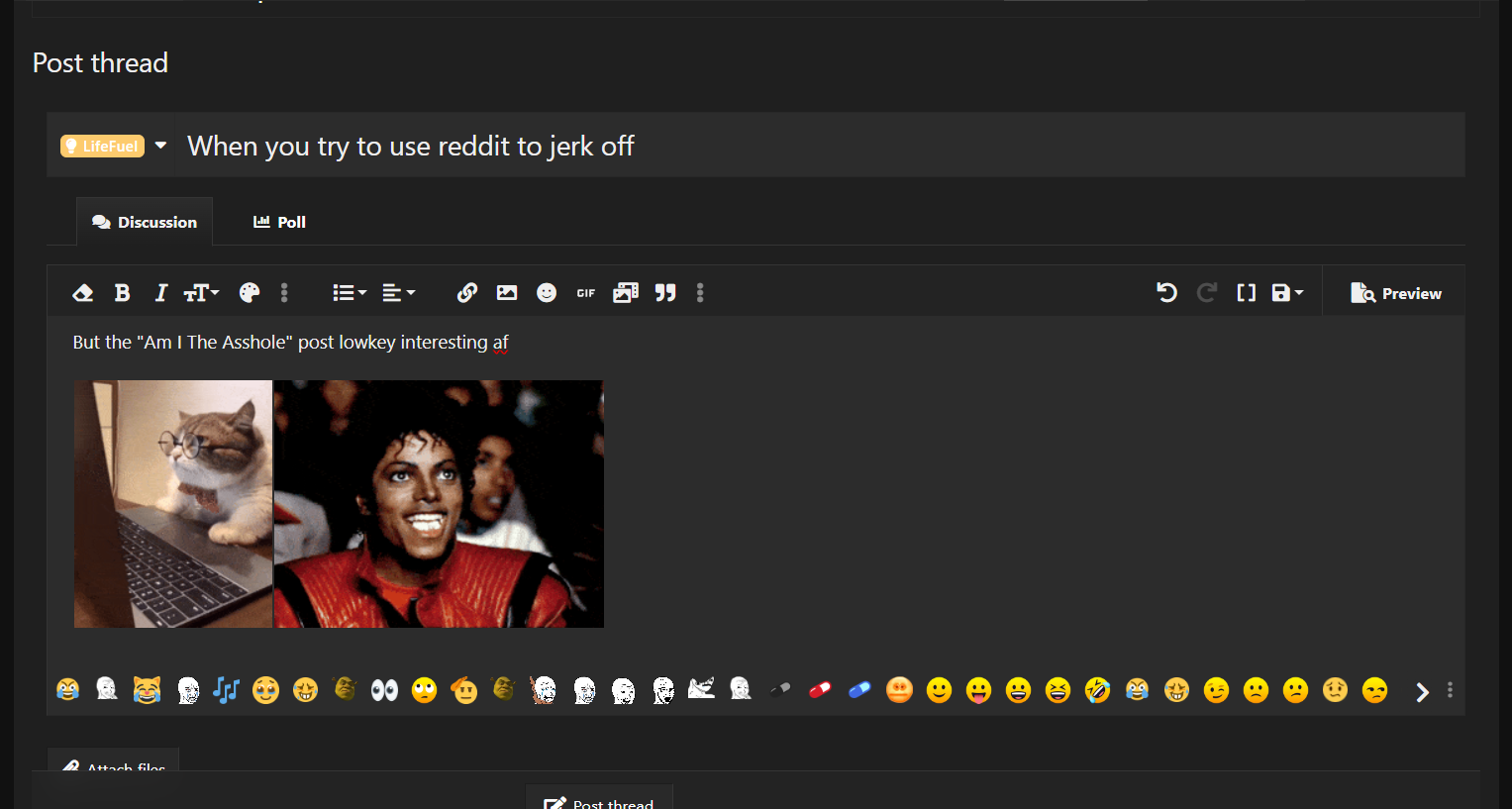
Task: Click the post body text line
Action: 290,343
